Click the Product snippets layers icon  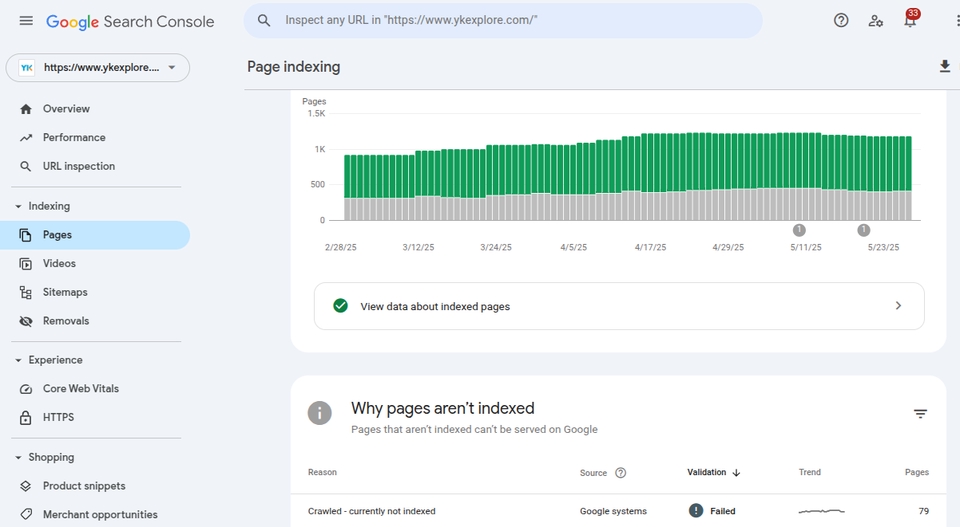pos(26,486)
